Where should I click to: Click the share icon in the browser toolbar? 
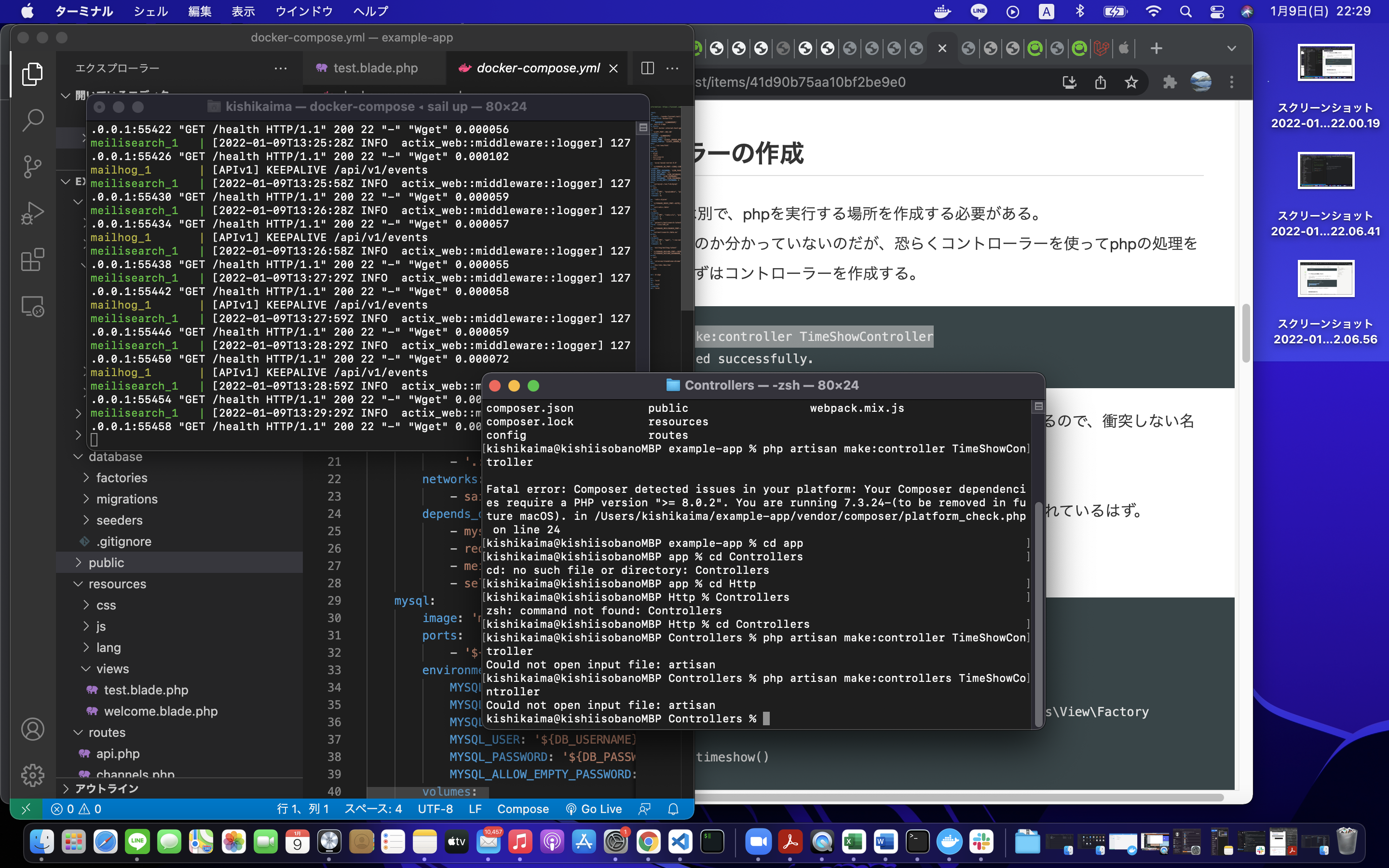point(1100,82)
